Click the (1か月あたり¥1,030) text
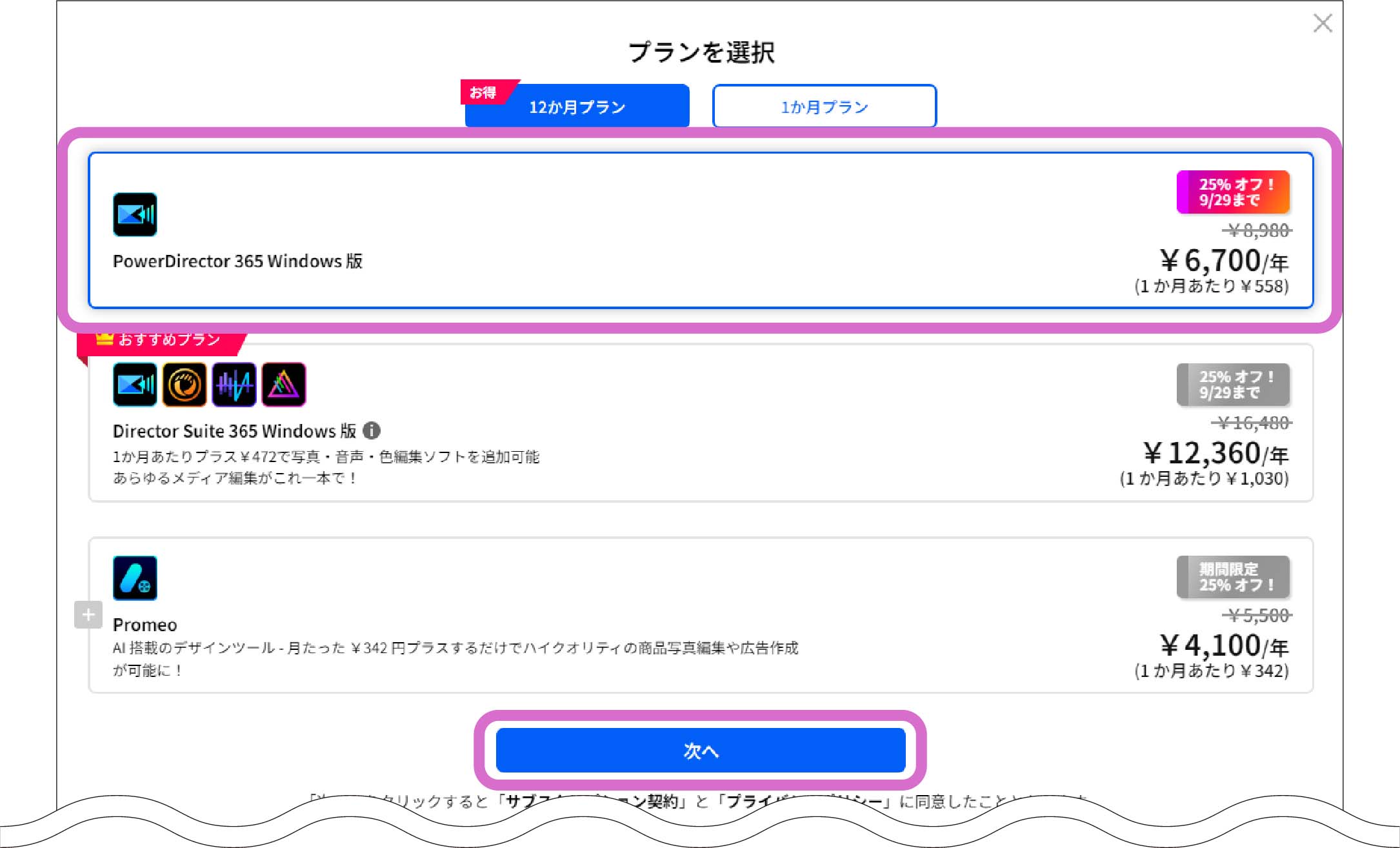Screen dimensions: 1400x848 click(x=1204, y=479)
